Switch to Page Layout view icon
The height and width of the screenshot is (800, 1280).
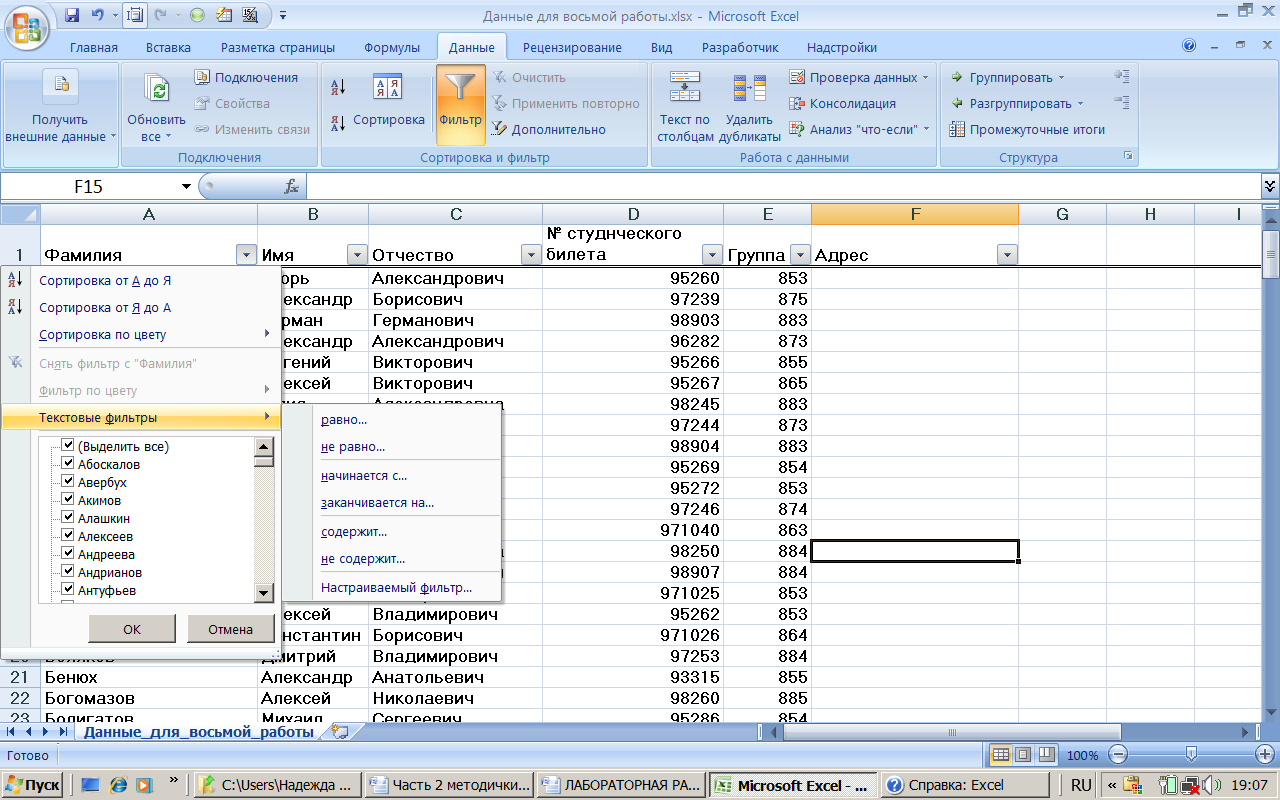pyautogui.click(x=1024, y=755)
